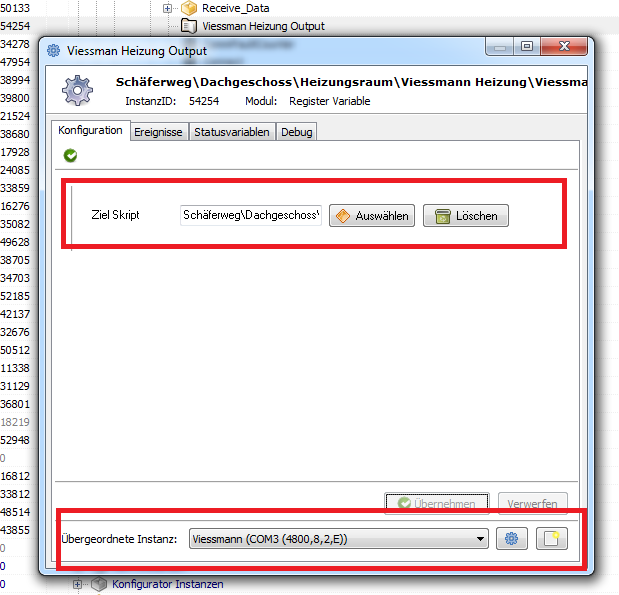The image size is (619, 595).
Task: Click the Verwerfen button
Action: pyautogui.click(x=533, y=503)
